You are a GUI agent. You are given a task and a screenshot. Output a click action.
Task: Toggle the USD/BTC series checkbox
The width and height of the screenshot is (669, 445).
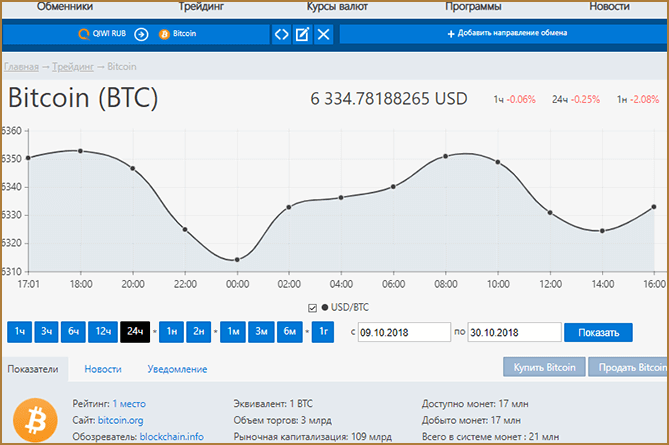pyautogui.click(x=312, y=308)
